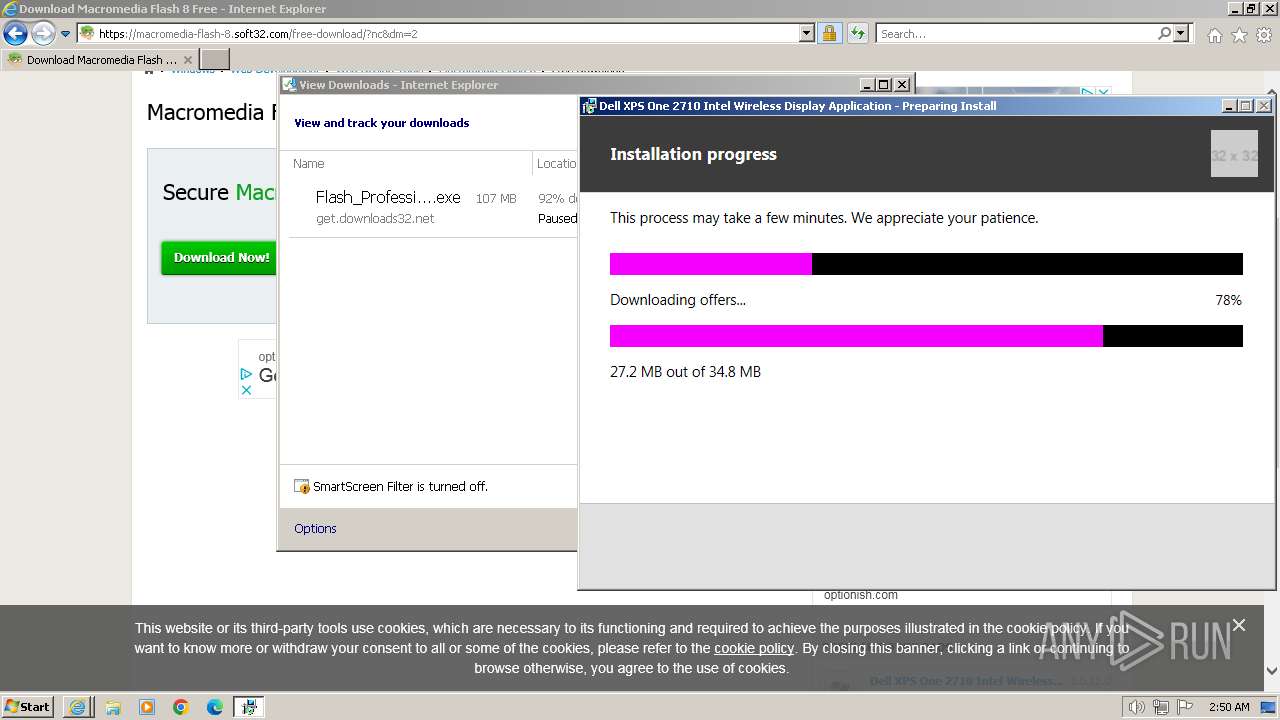
Task: Click the green Download Now! button
Action: [x=219, y=257]
